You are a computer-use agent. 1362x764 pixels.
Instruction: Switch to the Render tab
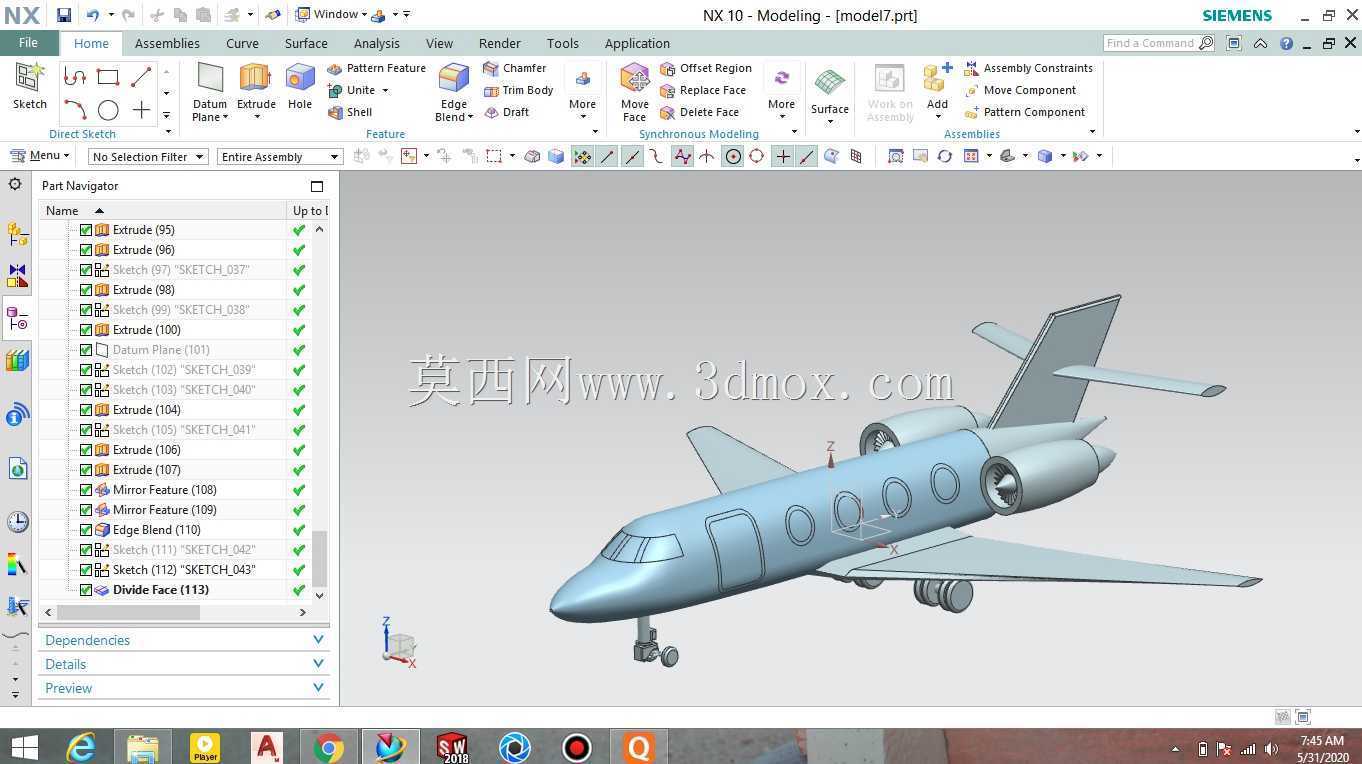coord(499,43)
